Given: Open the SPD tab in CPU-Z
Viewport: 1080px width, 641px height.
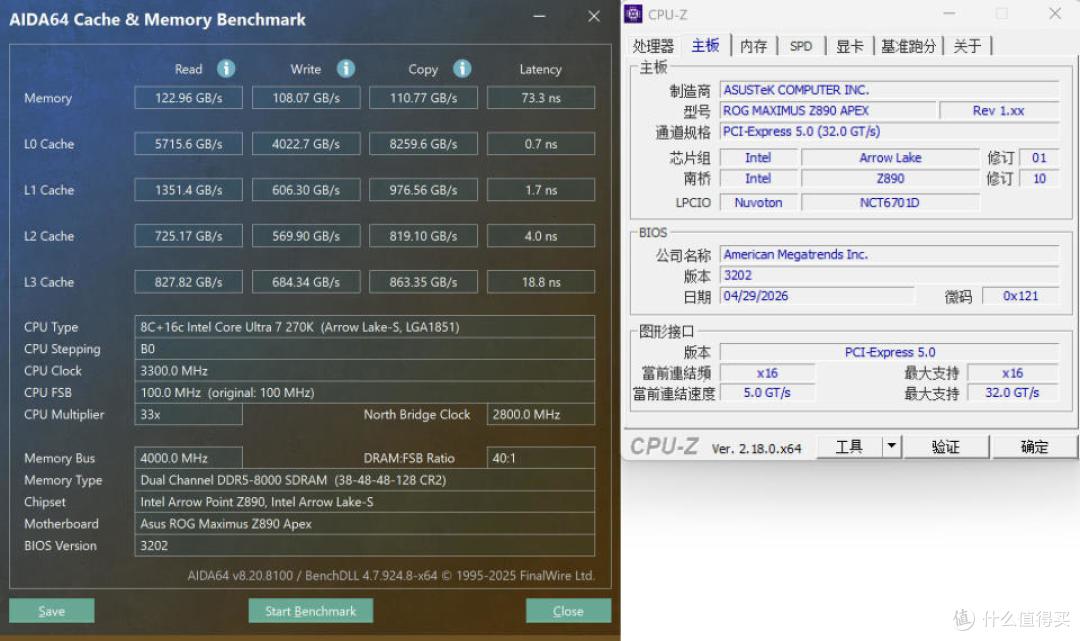Looking at the screenshot, I should point(800,46).
